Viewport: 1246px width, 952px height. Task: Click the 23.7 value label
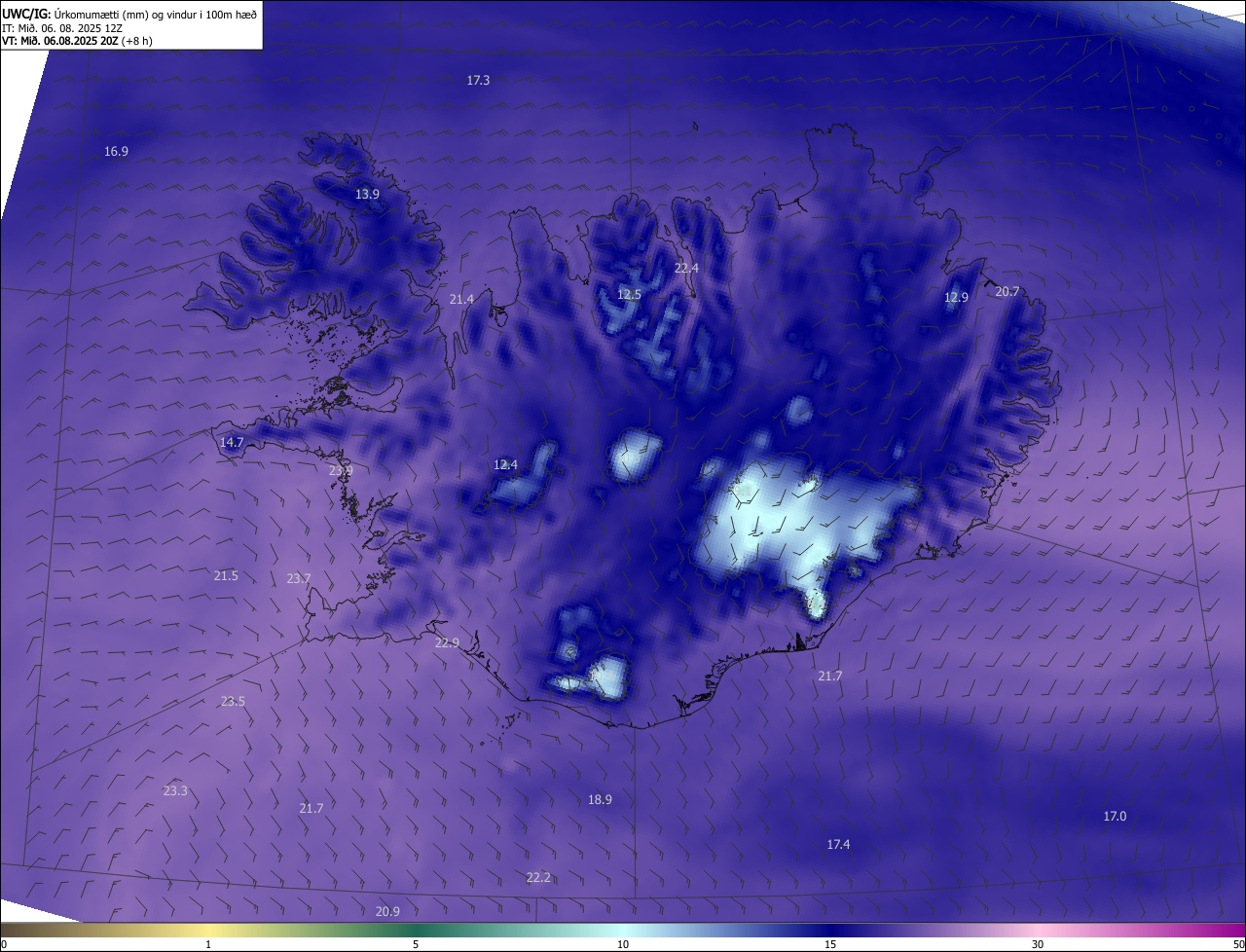[x=299, y=579]
